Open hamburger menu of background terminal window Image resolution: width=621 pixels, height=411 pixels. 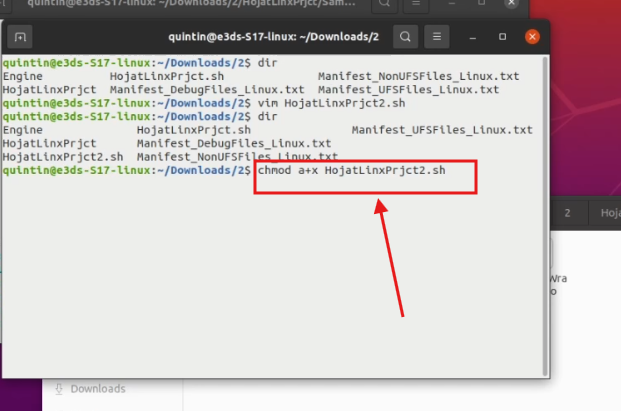(417, 6)
